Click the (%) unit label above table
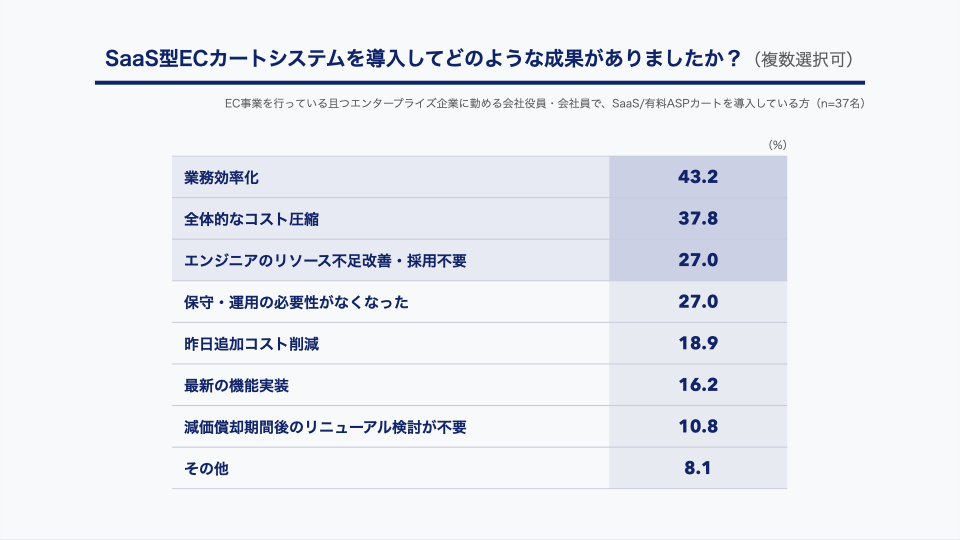The width and height of the screenshot is (960, 540). pos(778,145)
